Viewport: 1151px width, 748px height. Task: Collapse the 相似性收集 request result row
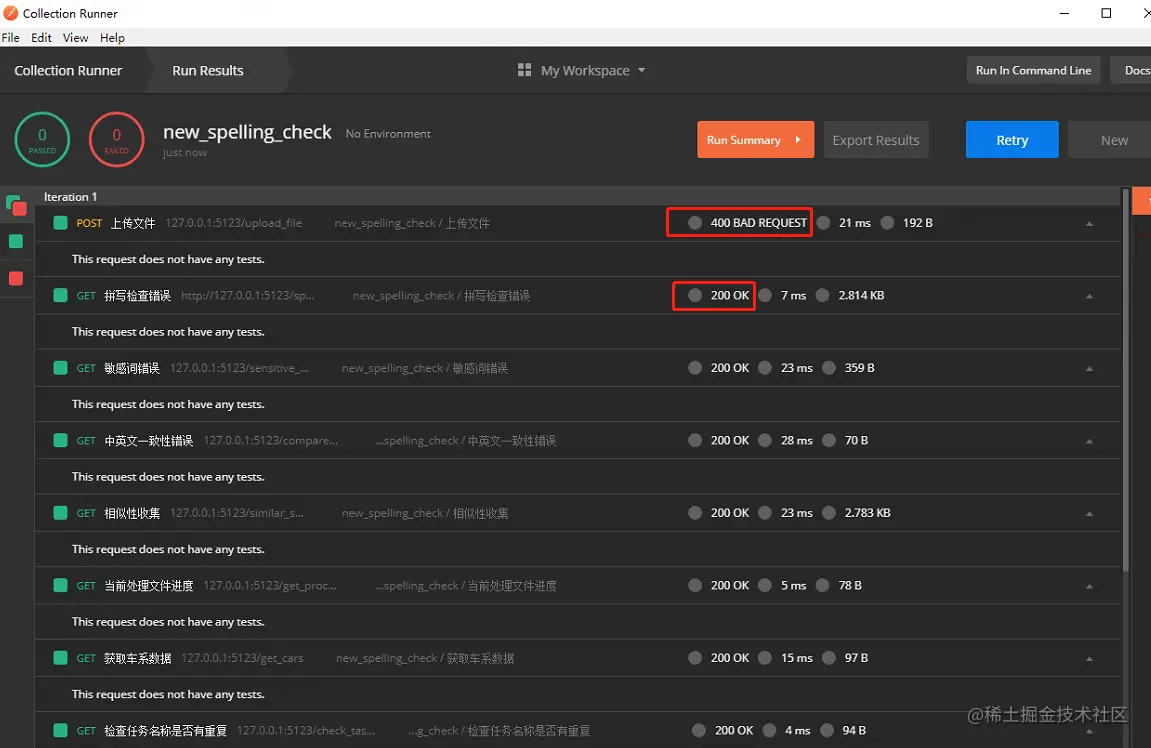click(x=1089, y=514)
